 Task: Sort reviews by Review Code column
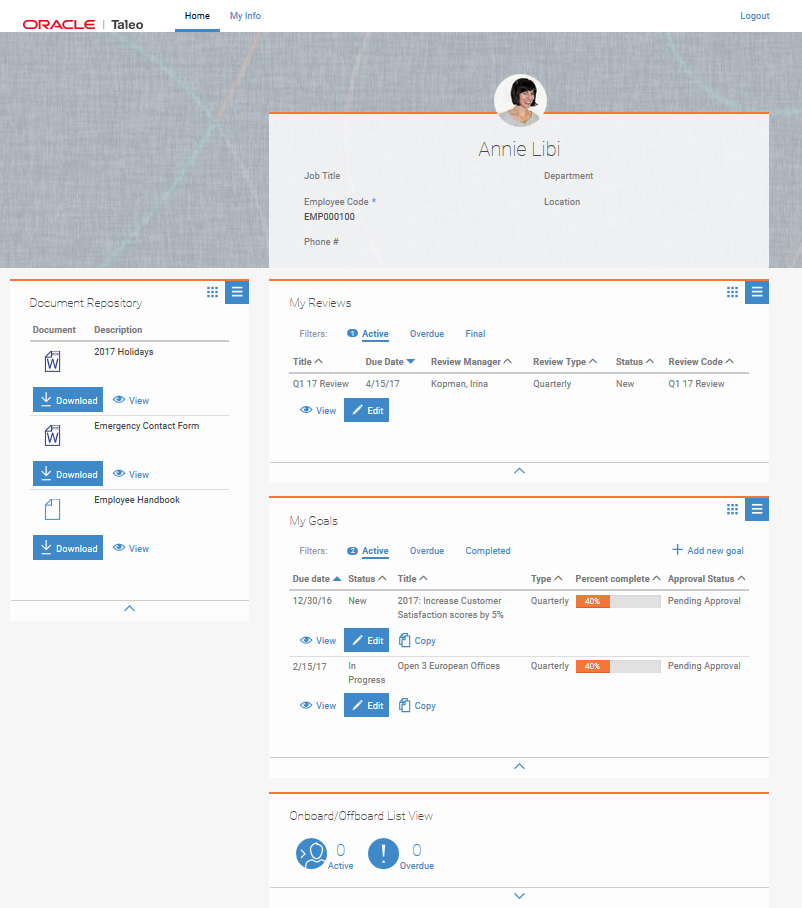701,361
